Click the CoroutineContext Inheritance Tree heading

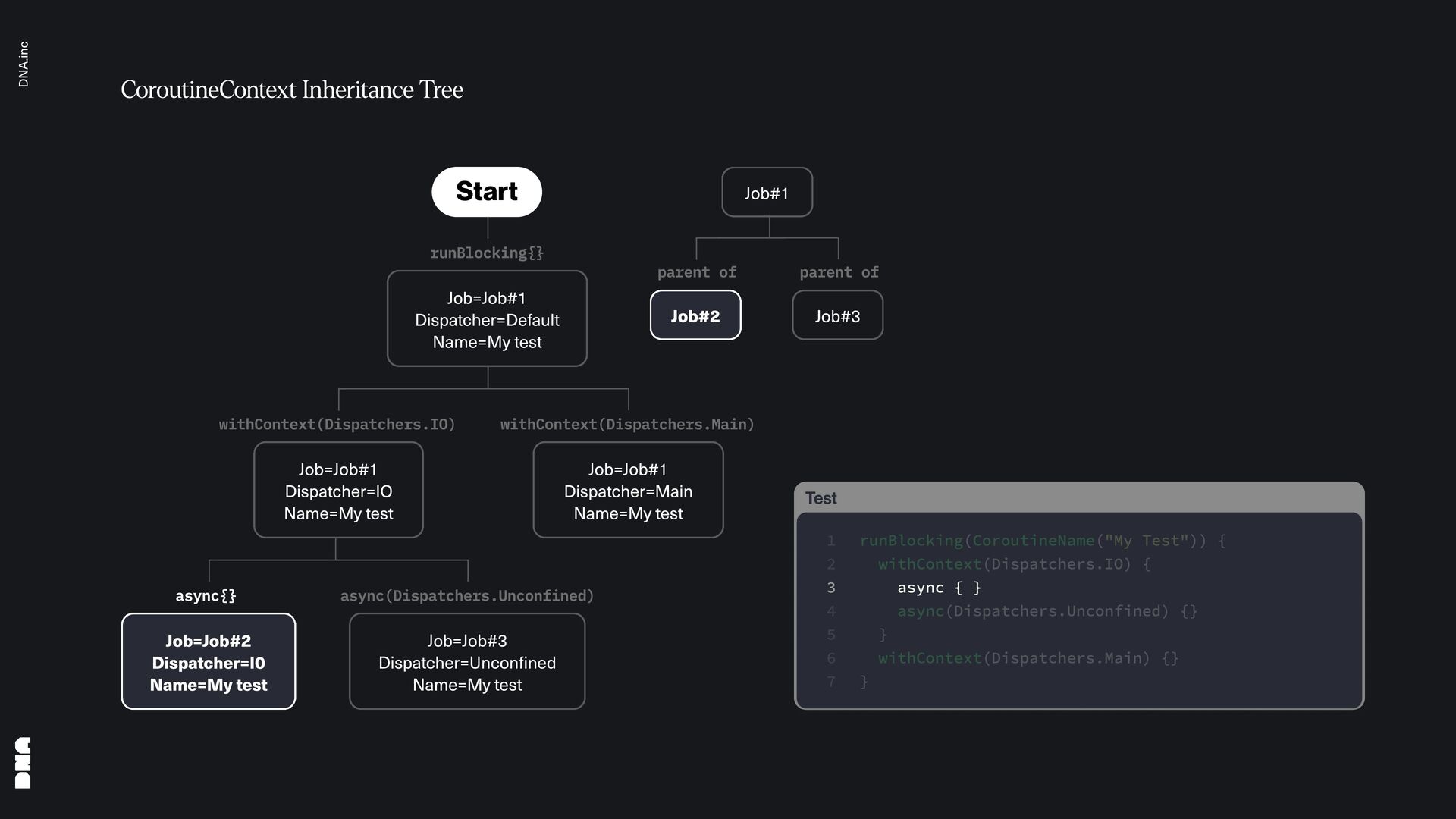[292, 89]
